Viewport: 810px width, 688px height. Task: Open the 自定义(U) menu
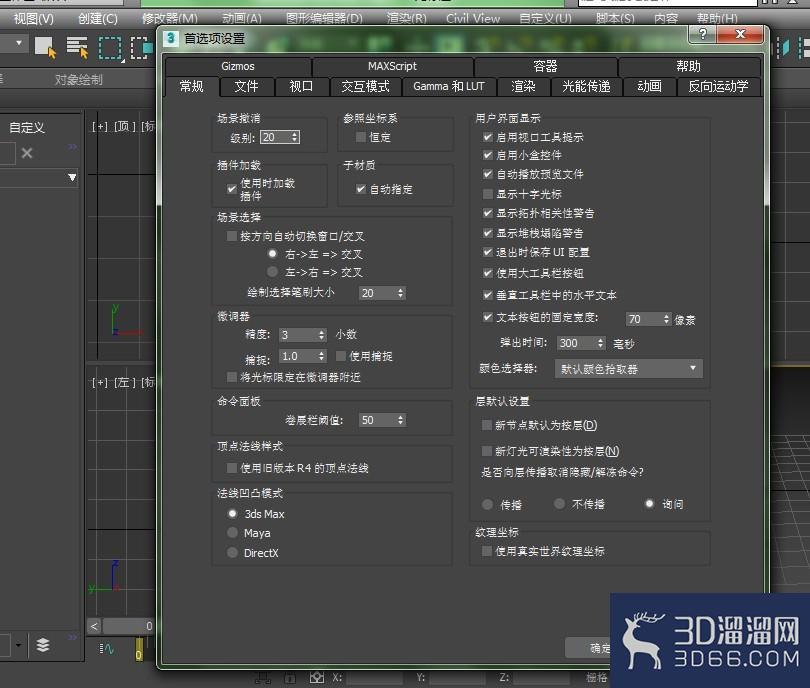(545, 19)
